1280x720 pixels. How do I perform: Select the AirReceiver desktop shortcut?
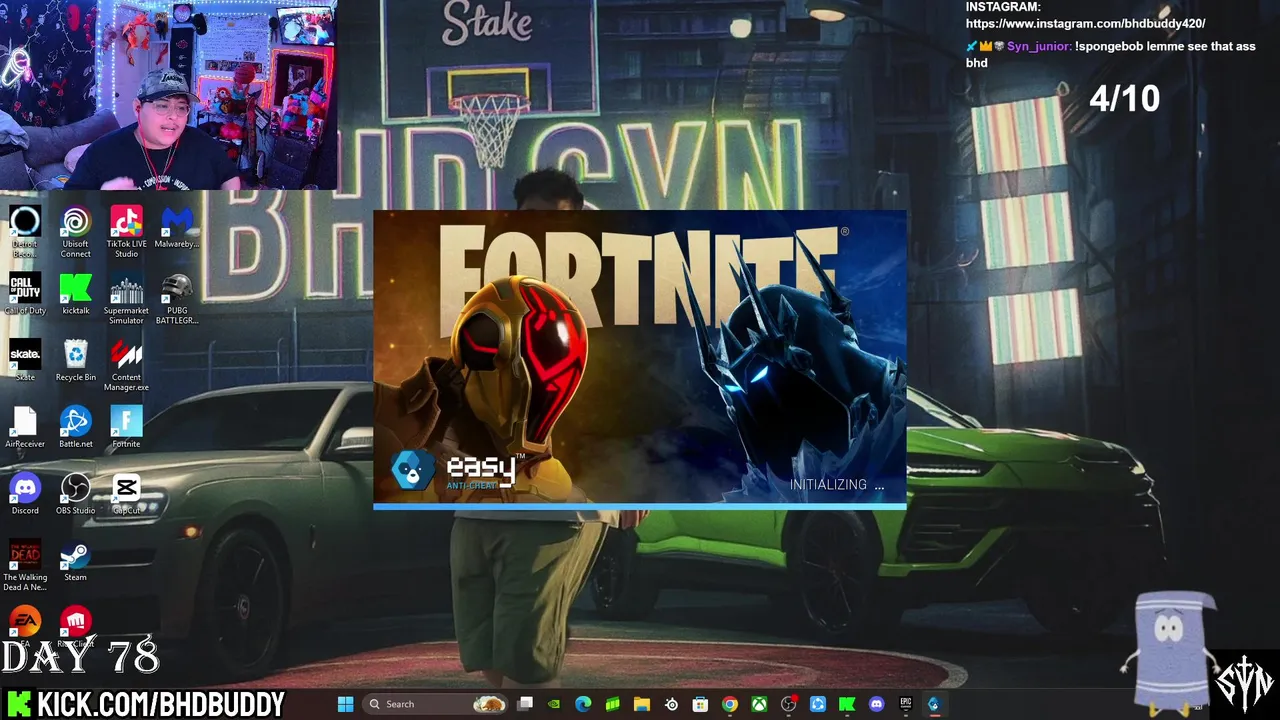[x=25, y=428]
